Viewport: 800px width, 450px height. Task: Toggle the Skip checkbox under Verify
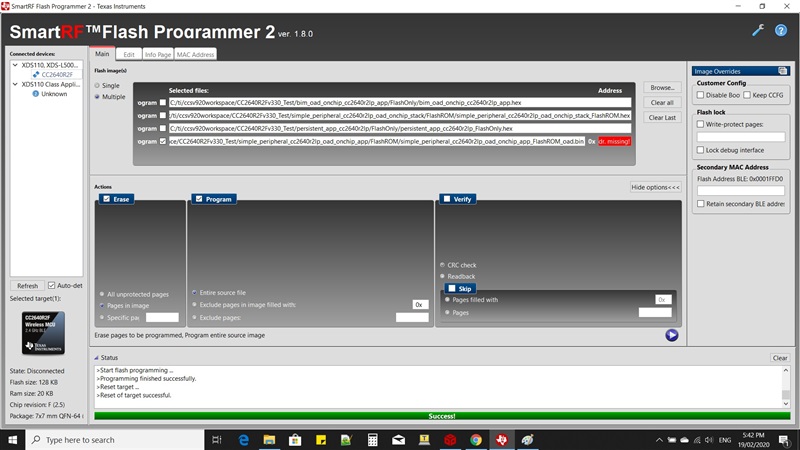452,288
